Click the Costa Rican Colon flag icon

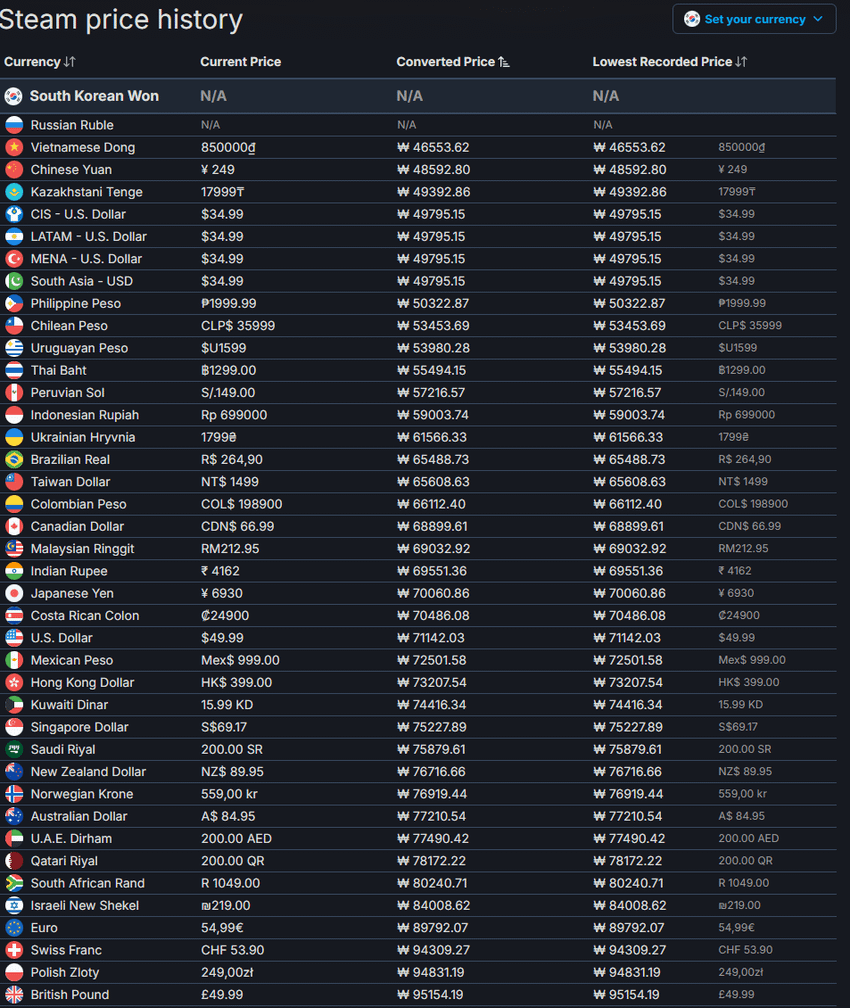click(x=14, y=615)
